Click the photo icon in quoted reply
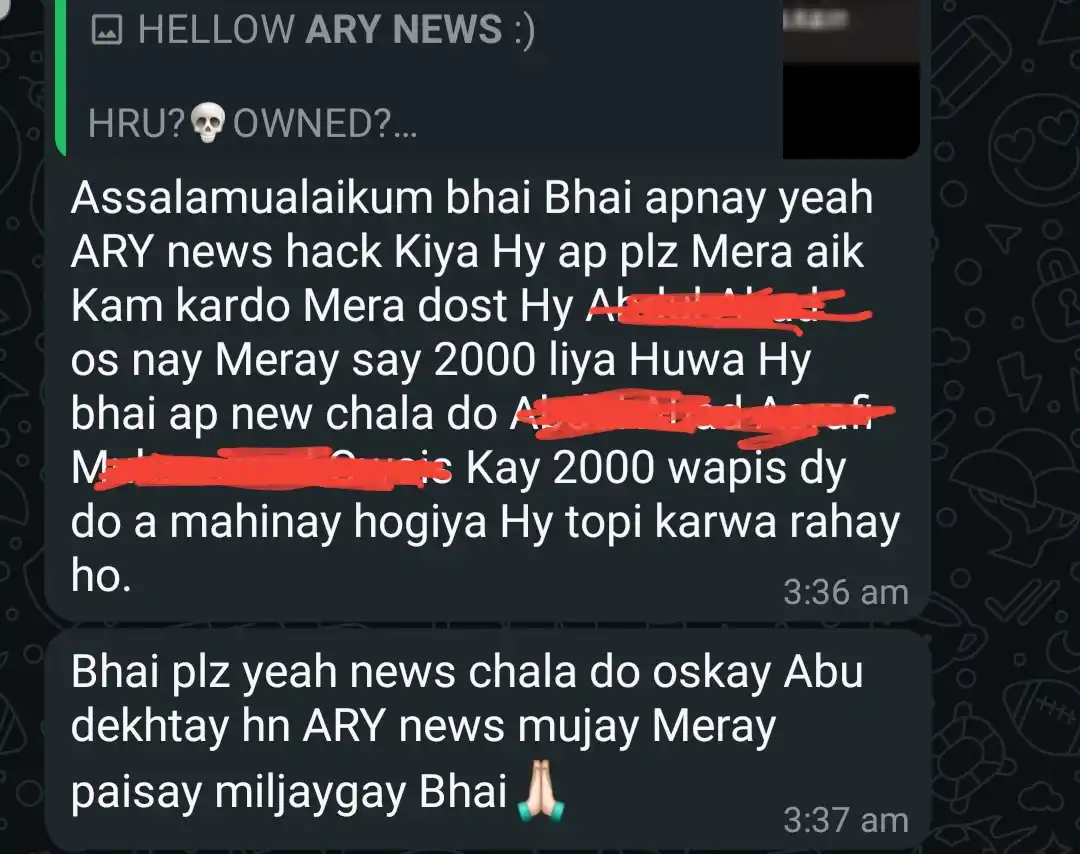1080x854 pixels. tap(107, 30)
